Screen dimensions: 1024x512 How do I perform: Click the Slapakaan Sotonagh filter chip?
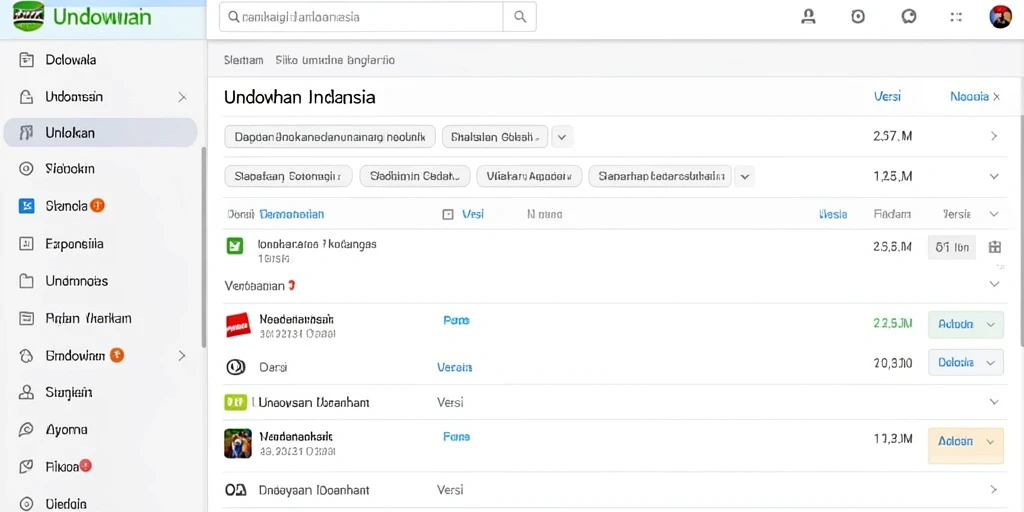pos(288,176)
